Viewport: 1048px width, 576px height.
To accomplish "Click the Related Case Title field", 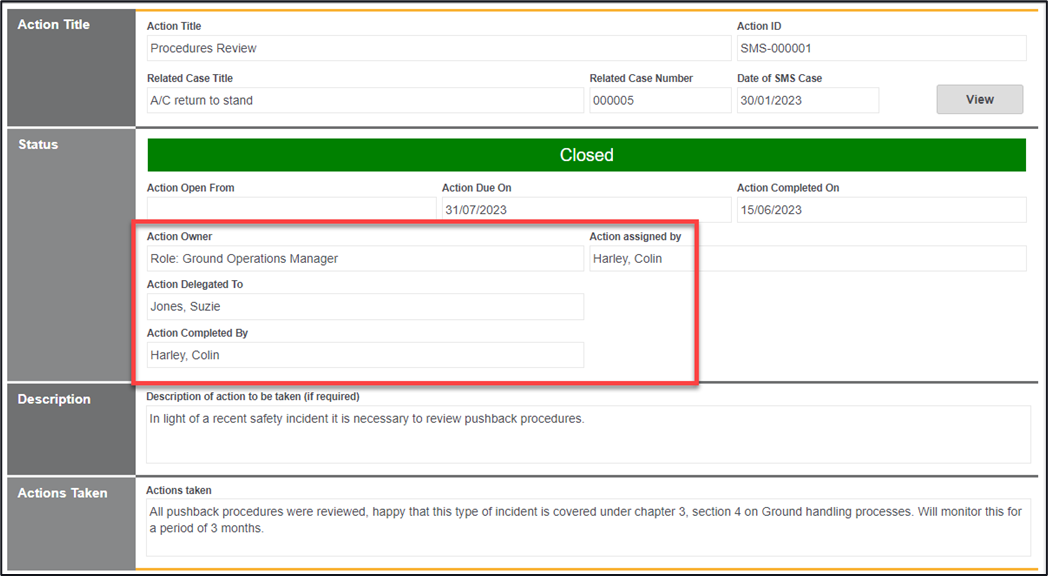I will click(364, 100).
